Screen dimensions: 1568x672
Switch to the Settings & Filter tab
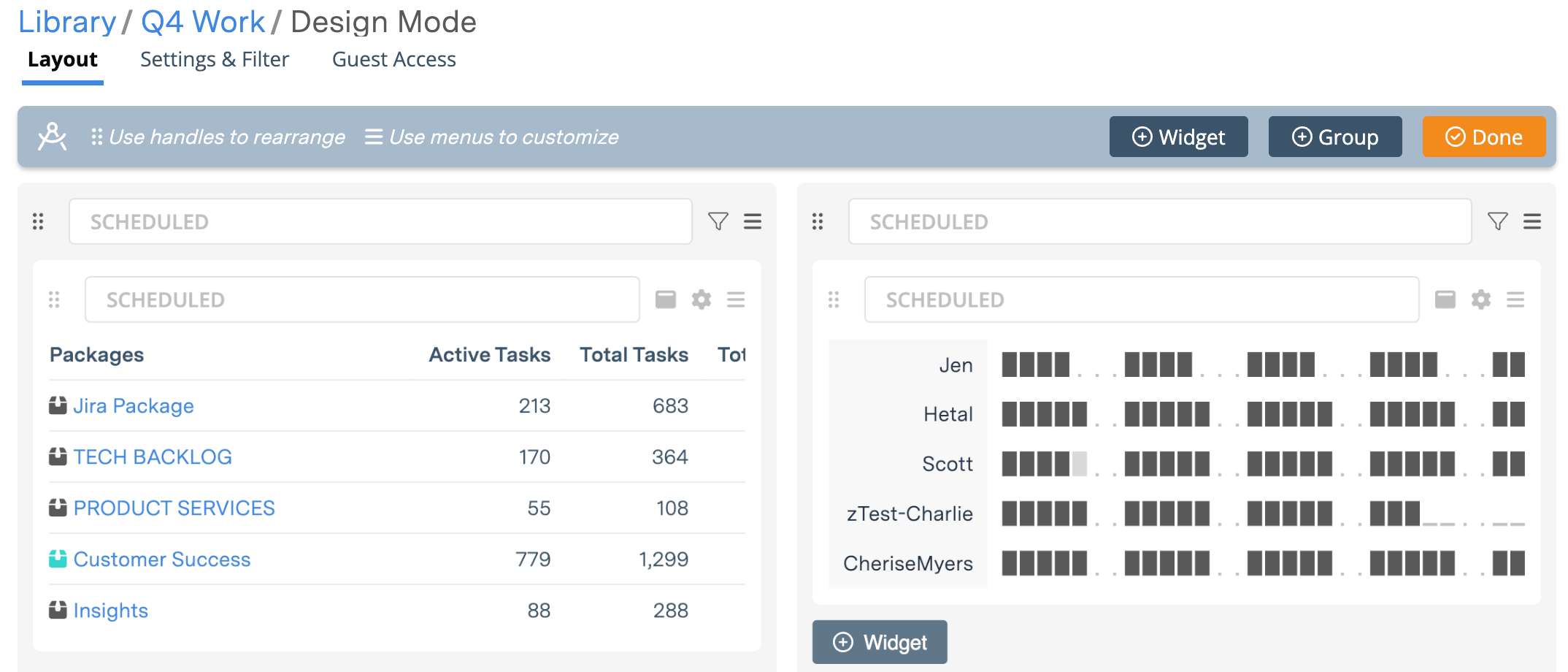(215, 59)
